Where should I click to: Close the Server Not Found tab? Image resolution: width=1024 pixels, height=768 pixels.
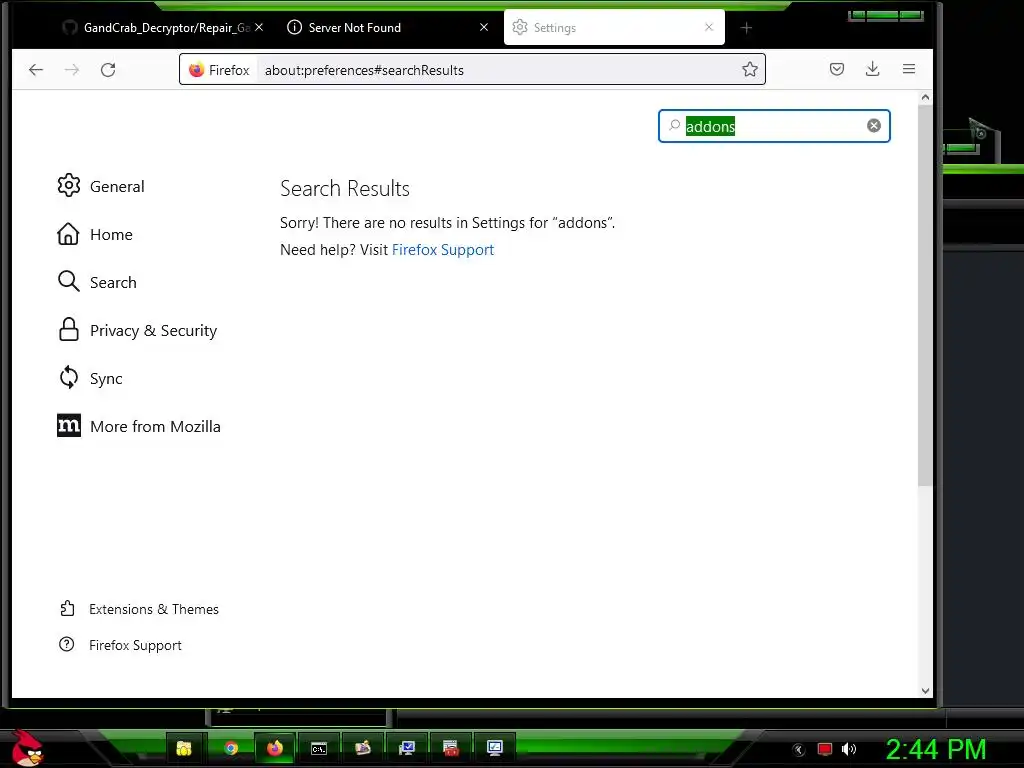[x=484, y=27]
